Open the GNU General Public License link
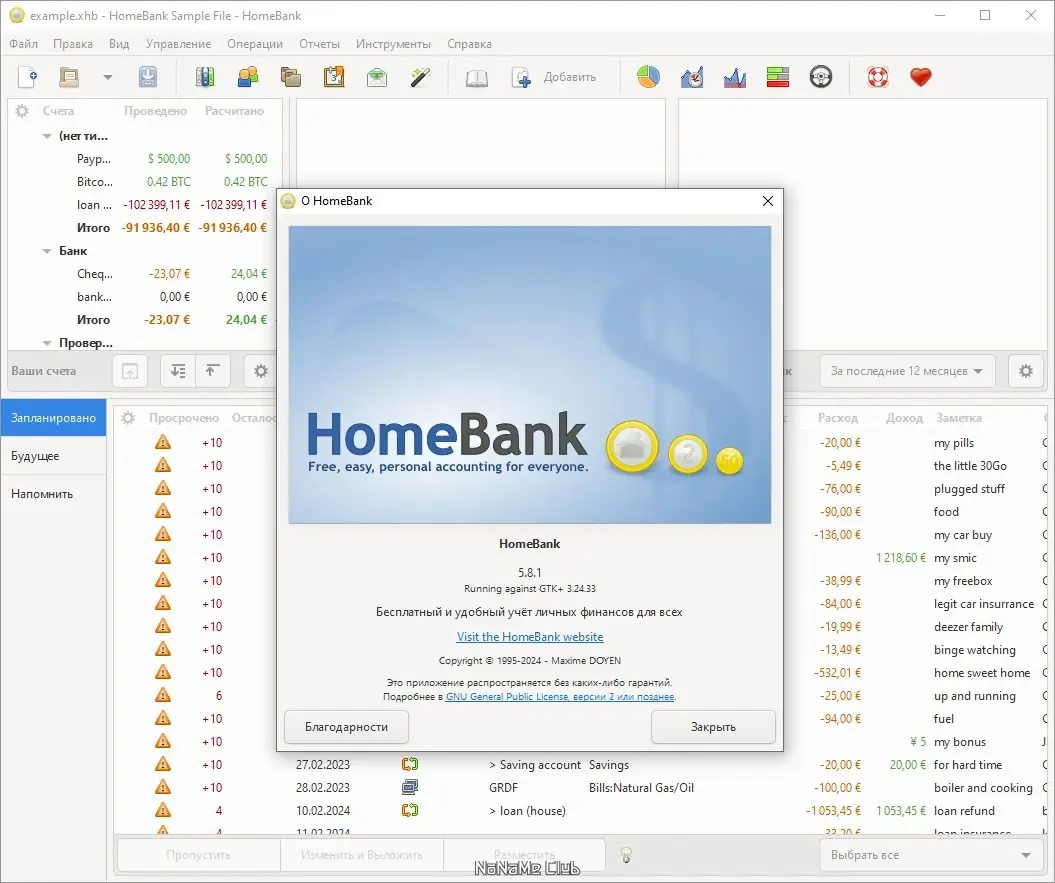 pyautogui.click(x=560, y=697)
